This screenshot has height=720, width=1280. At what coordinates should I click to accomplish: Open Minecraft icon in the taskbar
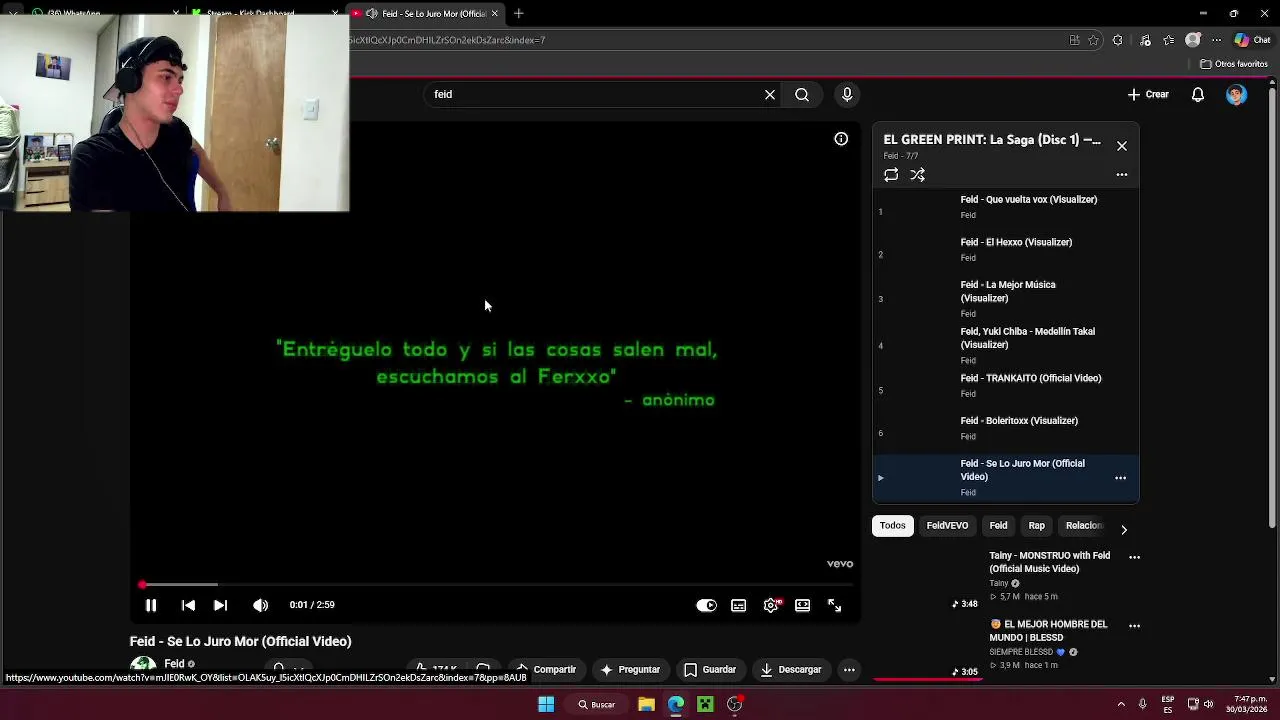coord(705,704)
